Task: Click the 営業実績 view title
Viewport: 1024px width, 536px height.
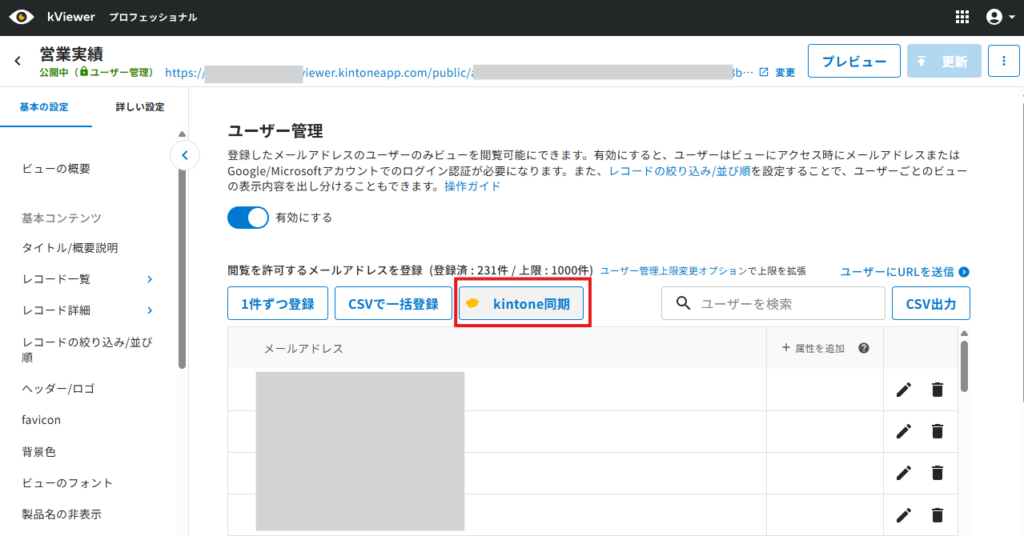Action: tap(71, 54)
